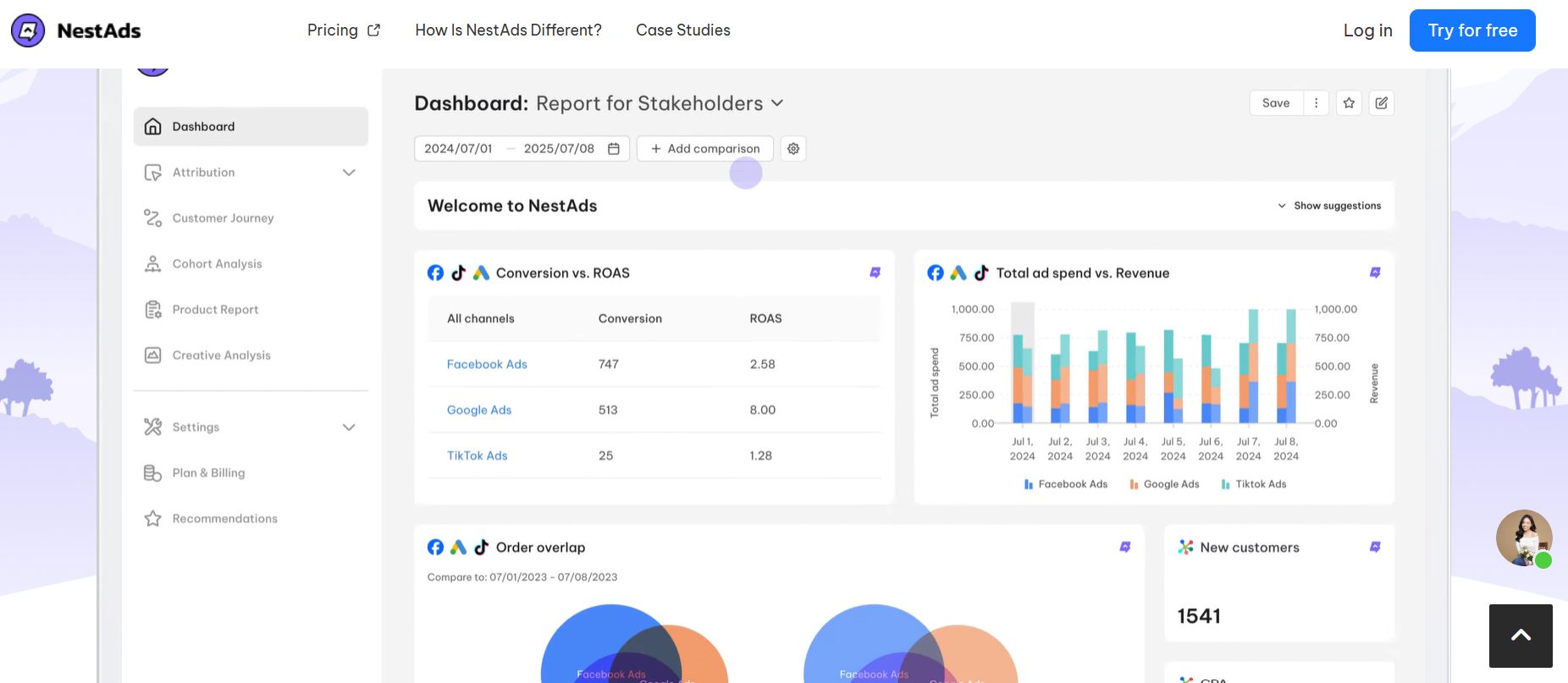Click the Plan & Billing icon
Image resolution: width=1568 pixels, height=683 pixels.
(x=152, y=473)
